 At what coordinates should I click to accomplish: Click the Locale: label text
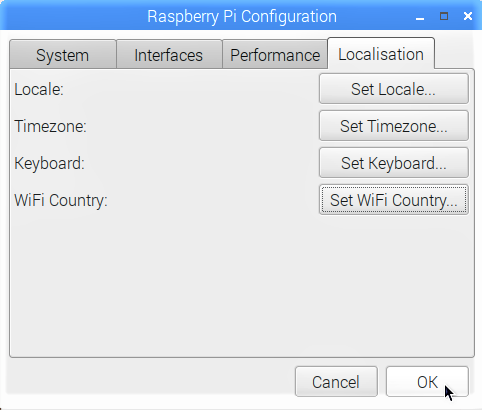(x=39, y=89)
